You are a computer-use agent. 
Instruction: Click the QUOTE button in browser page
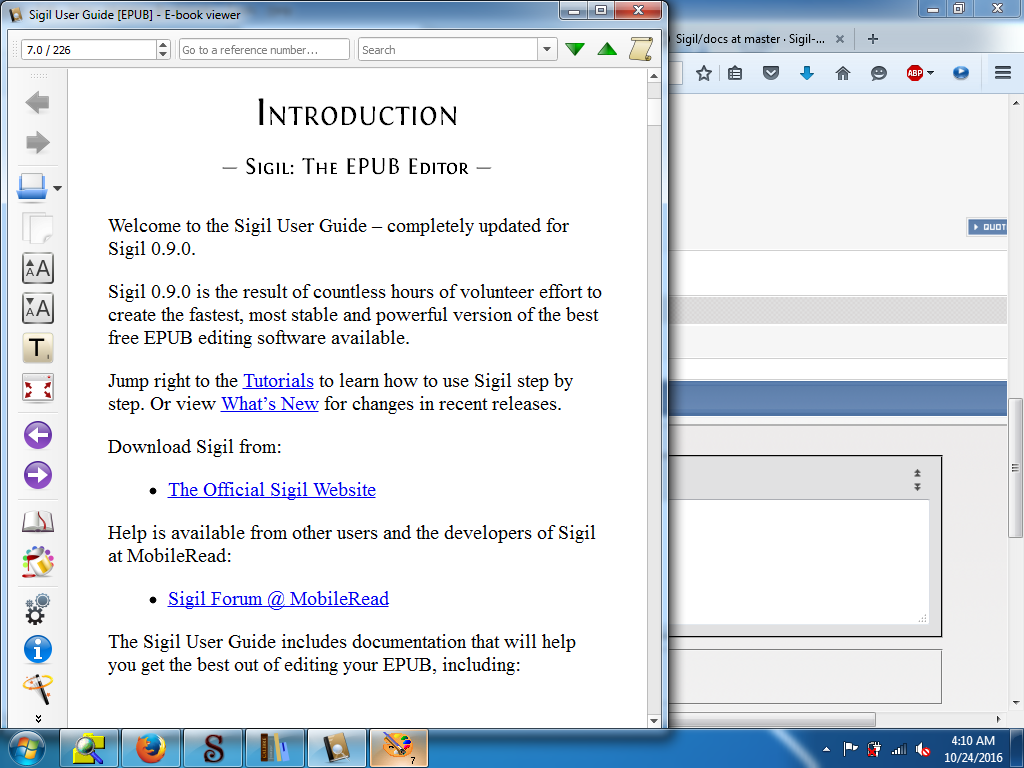click(x=987, y=227)
